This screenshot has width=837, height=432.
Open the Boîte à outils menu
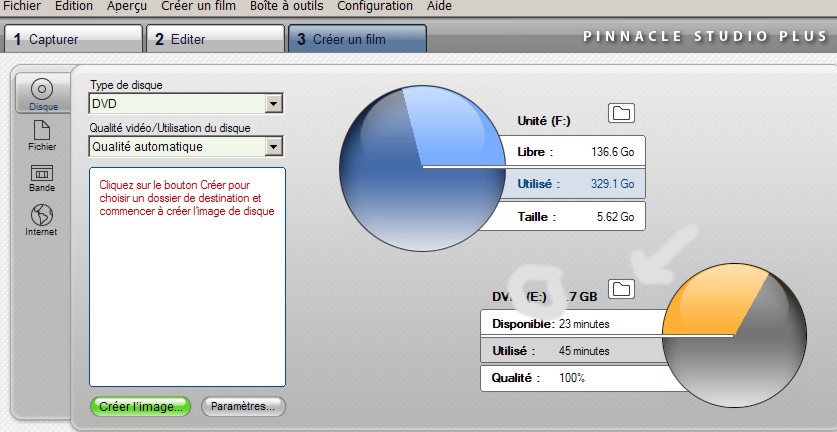tap(287, 6)
